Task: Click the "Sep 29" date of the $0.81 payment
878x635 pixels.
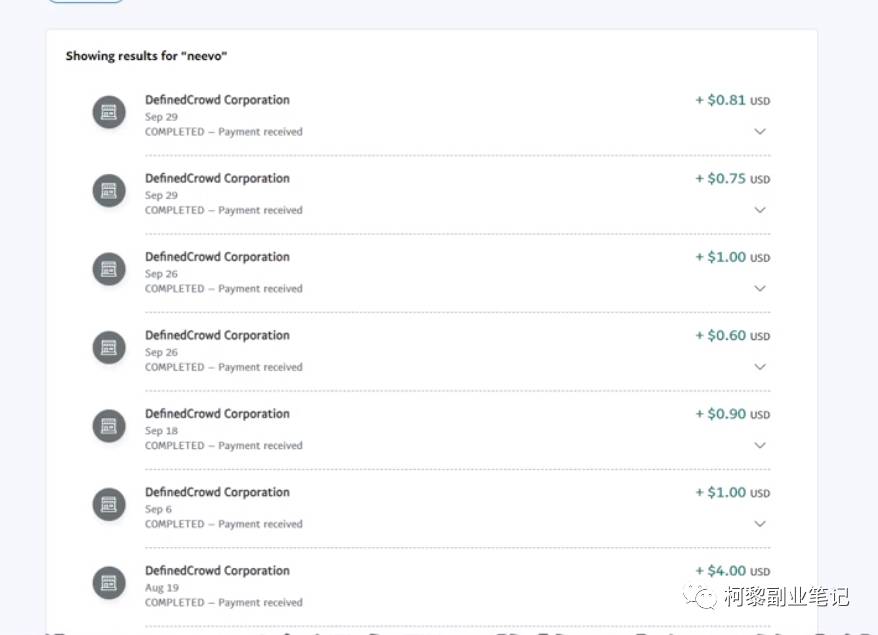Action: (161, 117)
